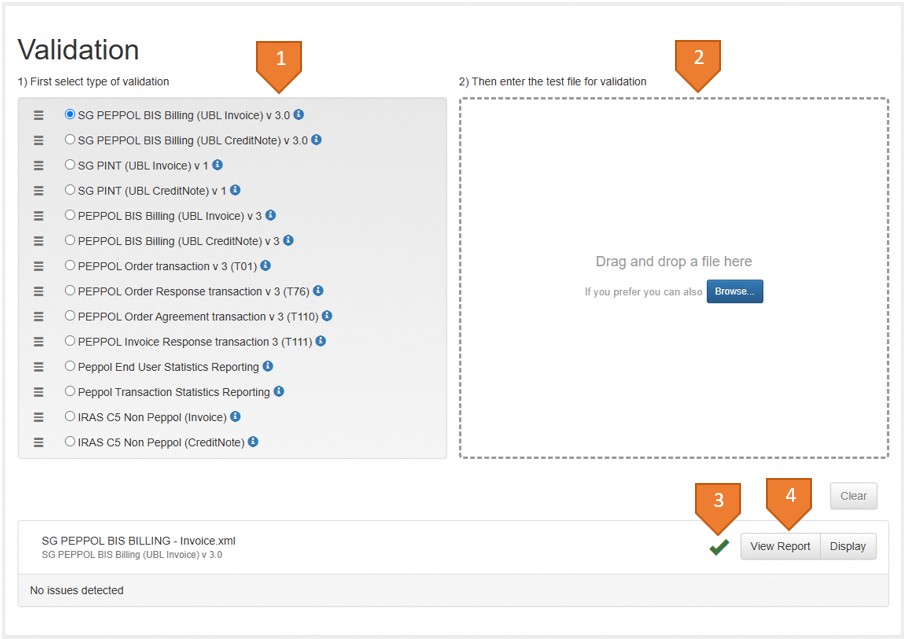This screenshot has height=639, width=904.
Task: Clear the validation results list
Action: [x=852, y=496]
